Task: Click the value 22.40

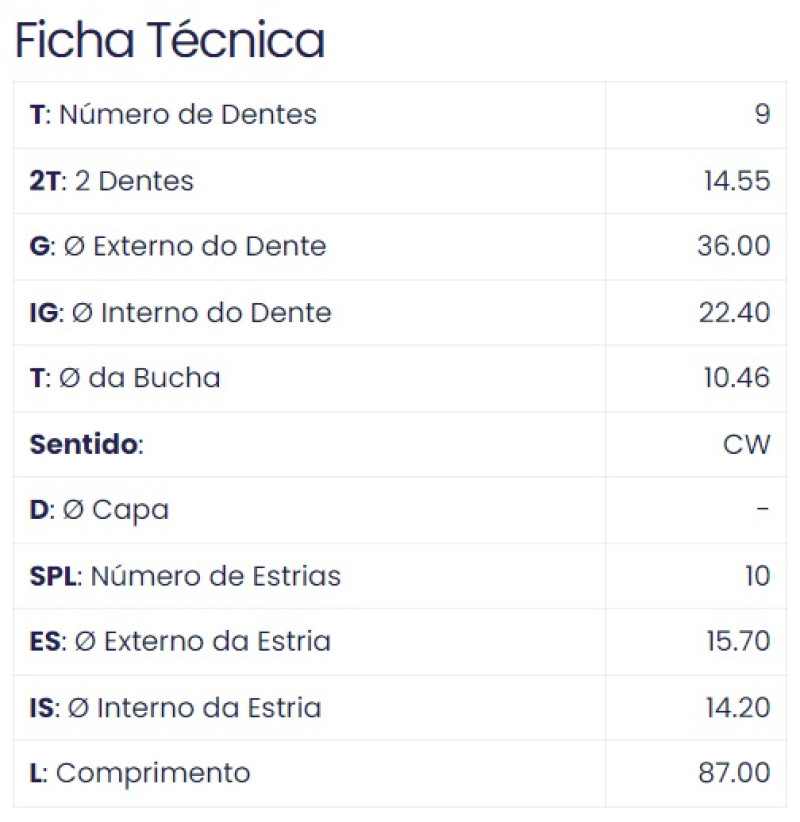Action: tap(734, 313)
